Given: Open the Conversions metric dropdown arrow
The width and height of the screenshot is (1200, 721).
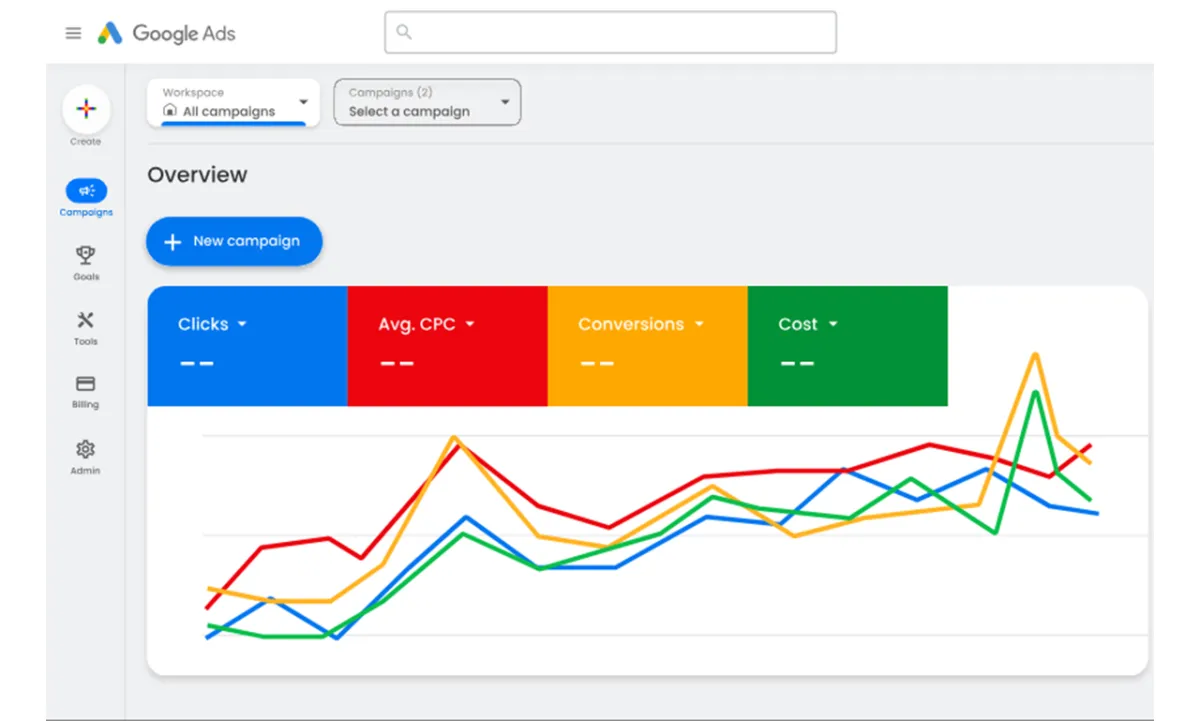Looking at the screenshot, I should pos(699,324).
